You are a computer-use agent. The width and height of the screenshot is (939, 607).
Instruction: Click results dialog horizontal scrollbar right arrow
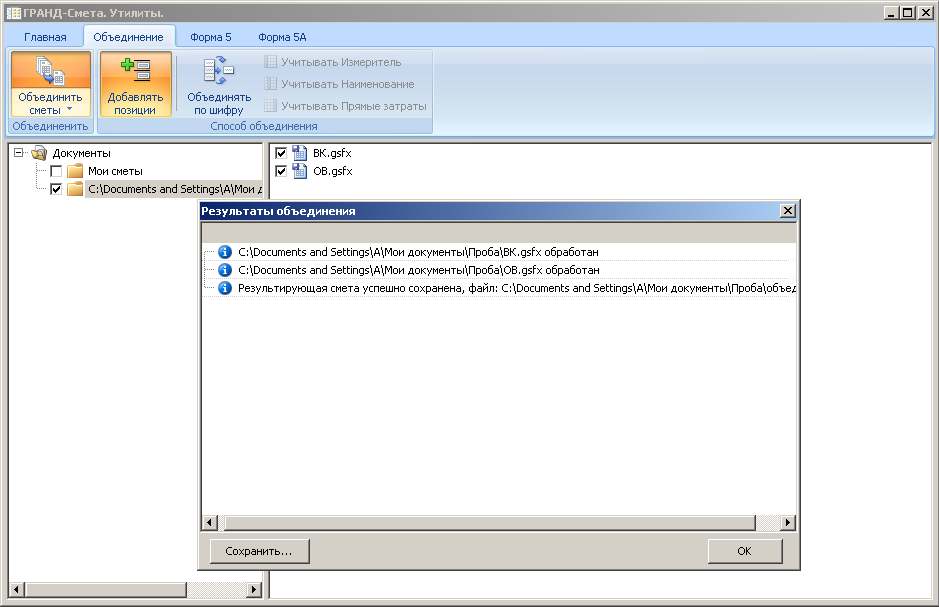click(x=788, y=523)
